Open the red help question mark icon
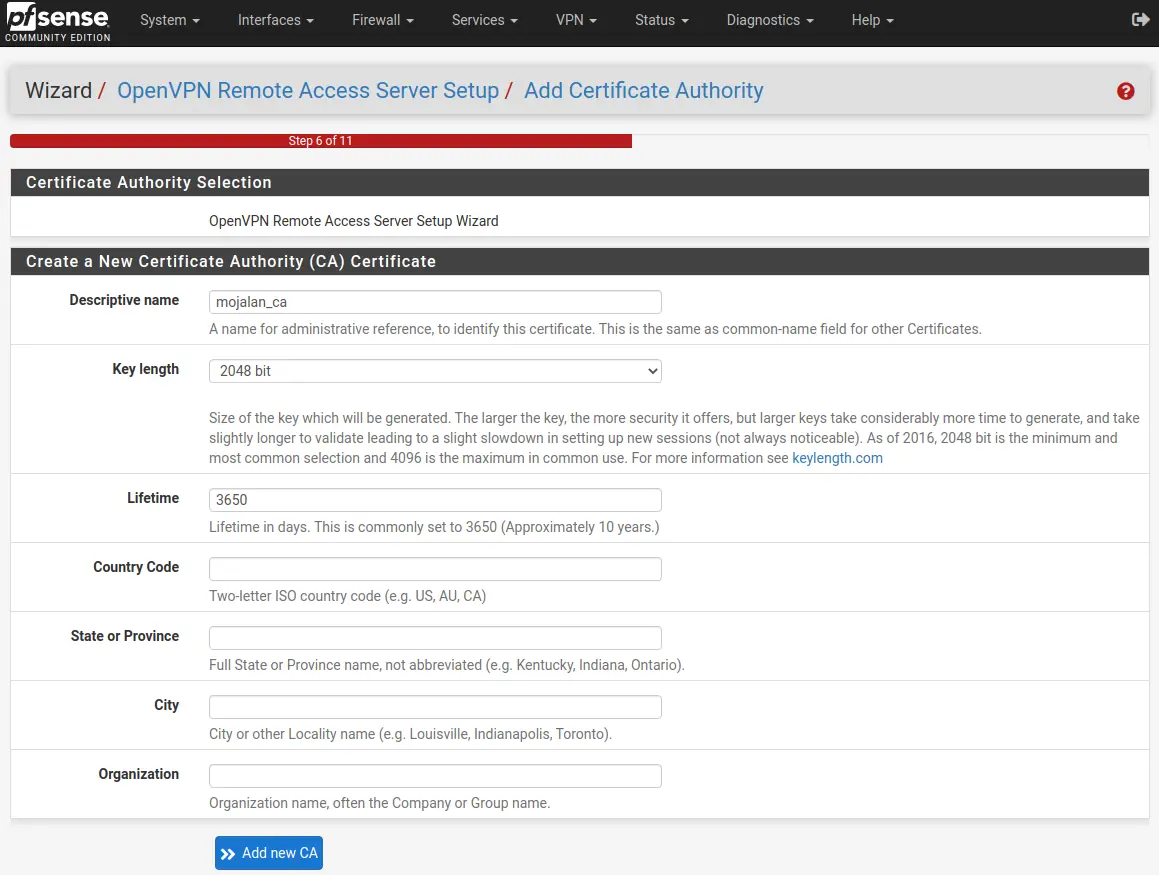Image resolution: width=1159 pixels, height=875 pixels. [x=1125, y=91]
